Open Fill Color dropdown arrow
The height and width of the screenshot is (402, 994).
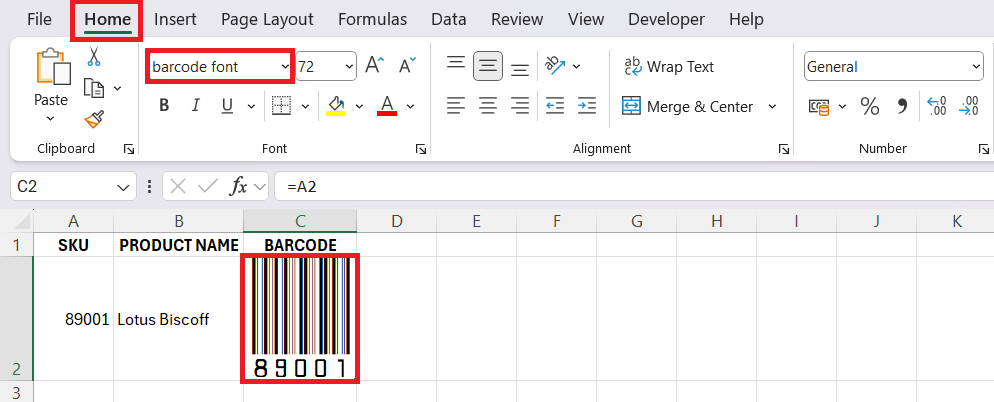(359, 107)
